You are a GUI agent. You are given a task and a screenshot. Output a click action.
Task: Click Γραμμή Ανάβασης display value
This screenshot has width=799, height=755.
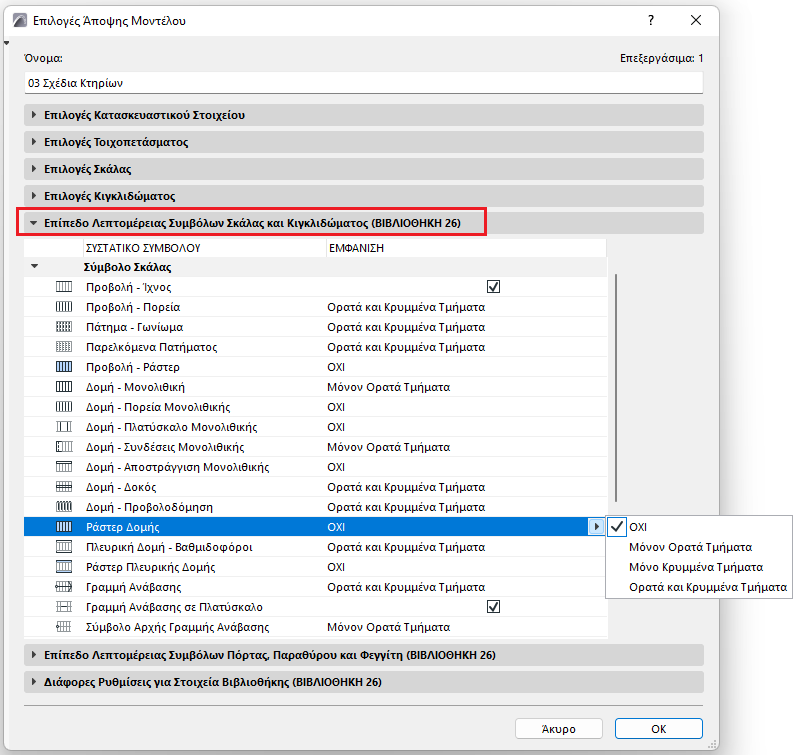406,587
